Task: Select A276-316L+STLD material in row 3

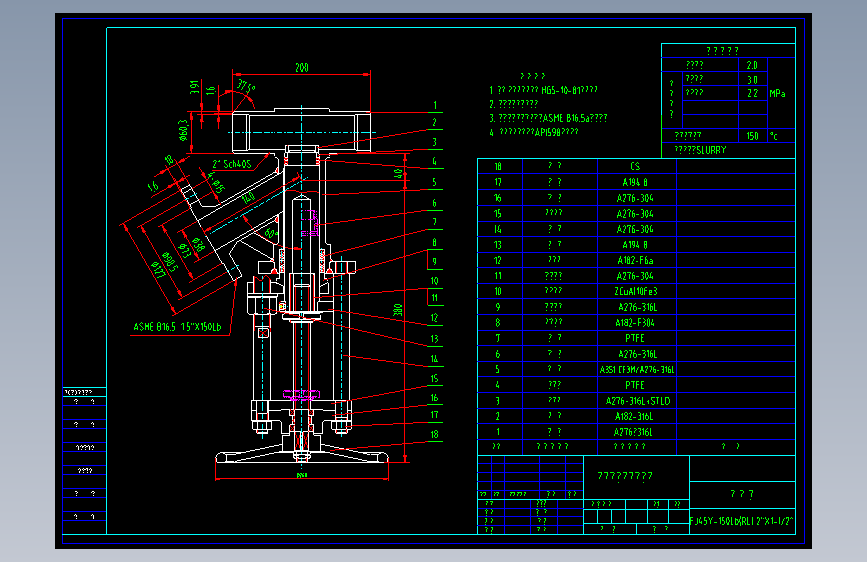Action: click(638, 401)
